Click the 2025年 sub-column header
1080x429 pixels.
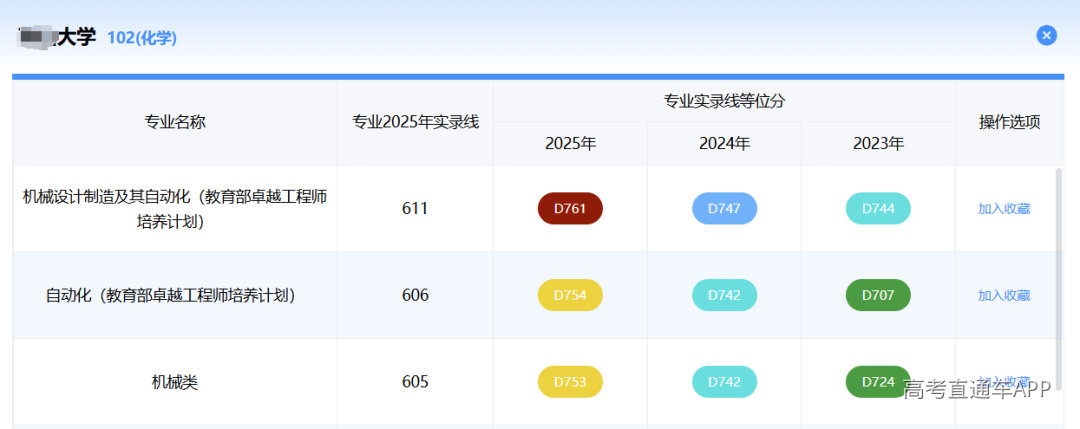pos(570,144)
